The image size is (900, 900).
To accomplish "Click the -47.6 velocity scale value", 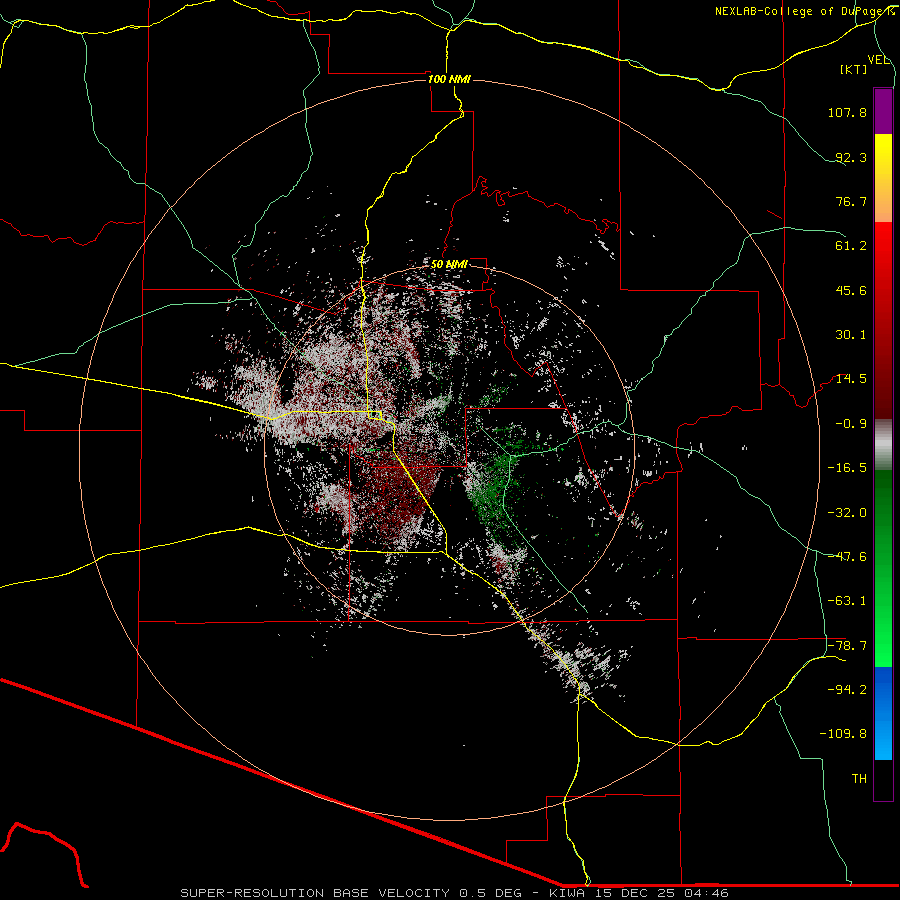I will tap(847, 557).
